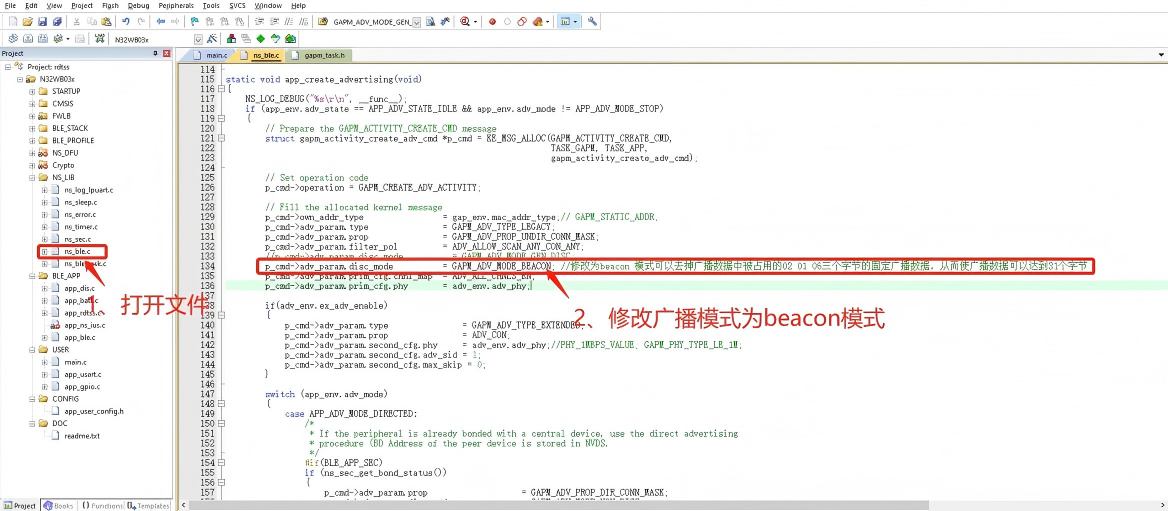The width and height of the screenshot is (1168, 511).
Task: Open the Peripherals menu
Action: (x=176, y=5)
